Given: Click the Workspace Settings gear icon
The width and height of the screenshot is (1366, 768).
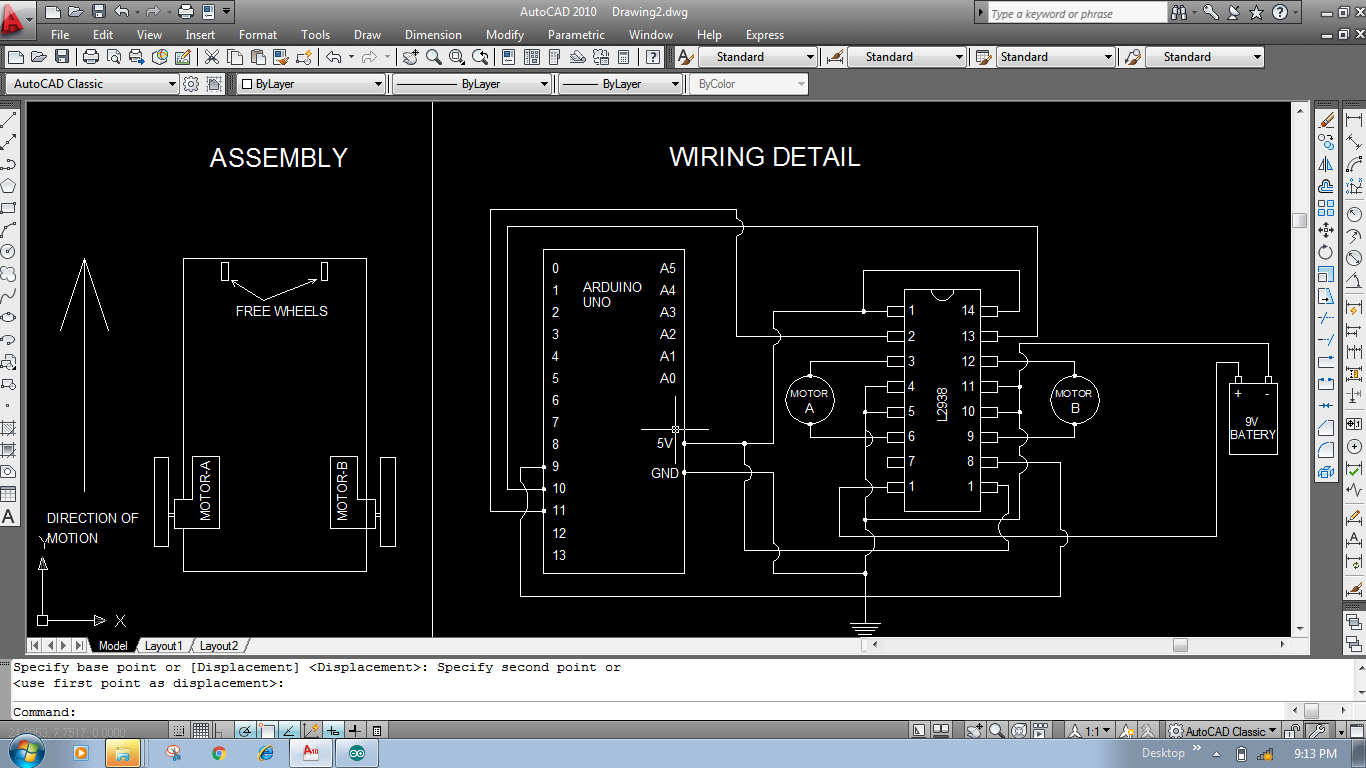Looking at the screenshot, I should (x=191, y=84).
